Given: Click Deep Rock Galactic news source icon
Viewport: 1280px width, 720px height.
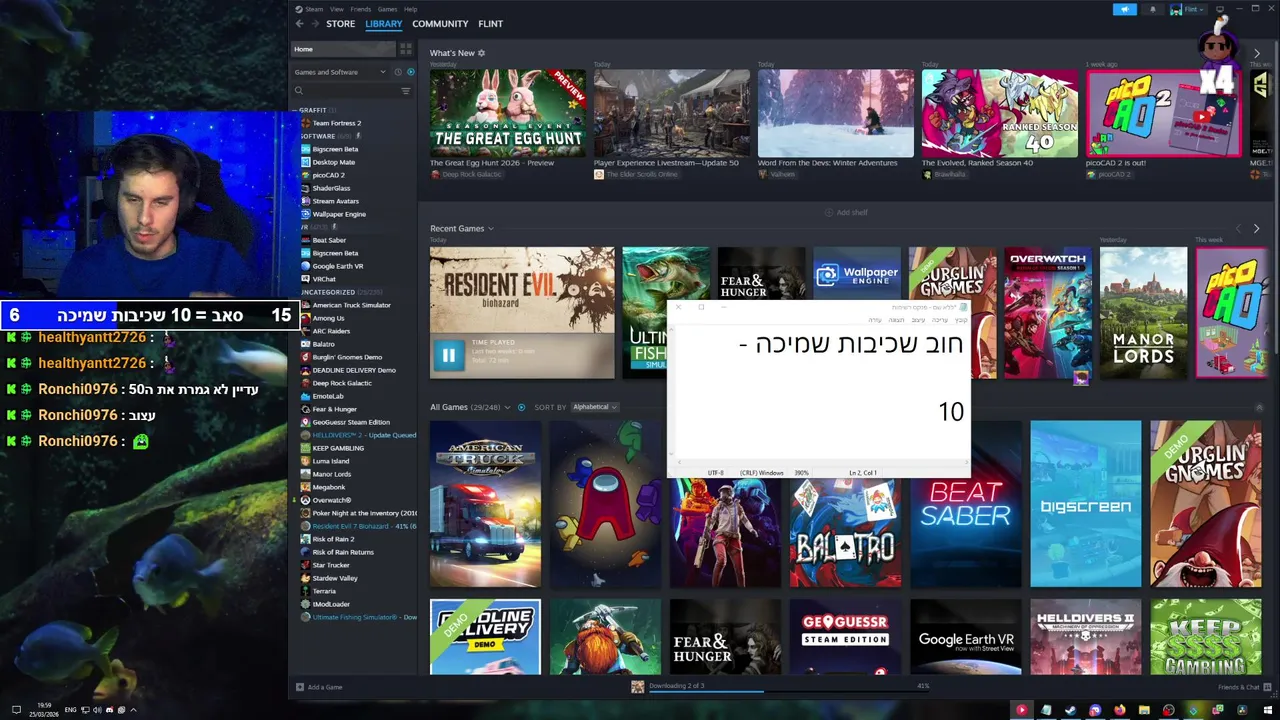Looking at the screenshot, I should (x=435, y=174).
